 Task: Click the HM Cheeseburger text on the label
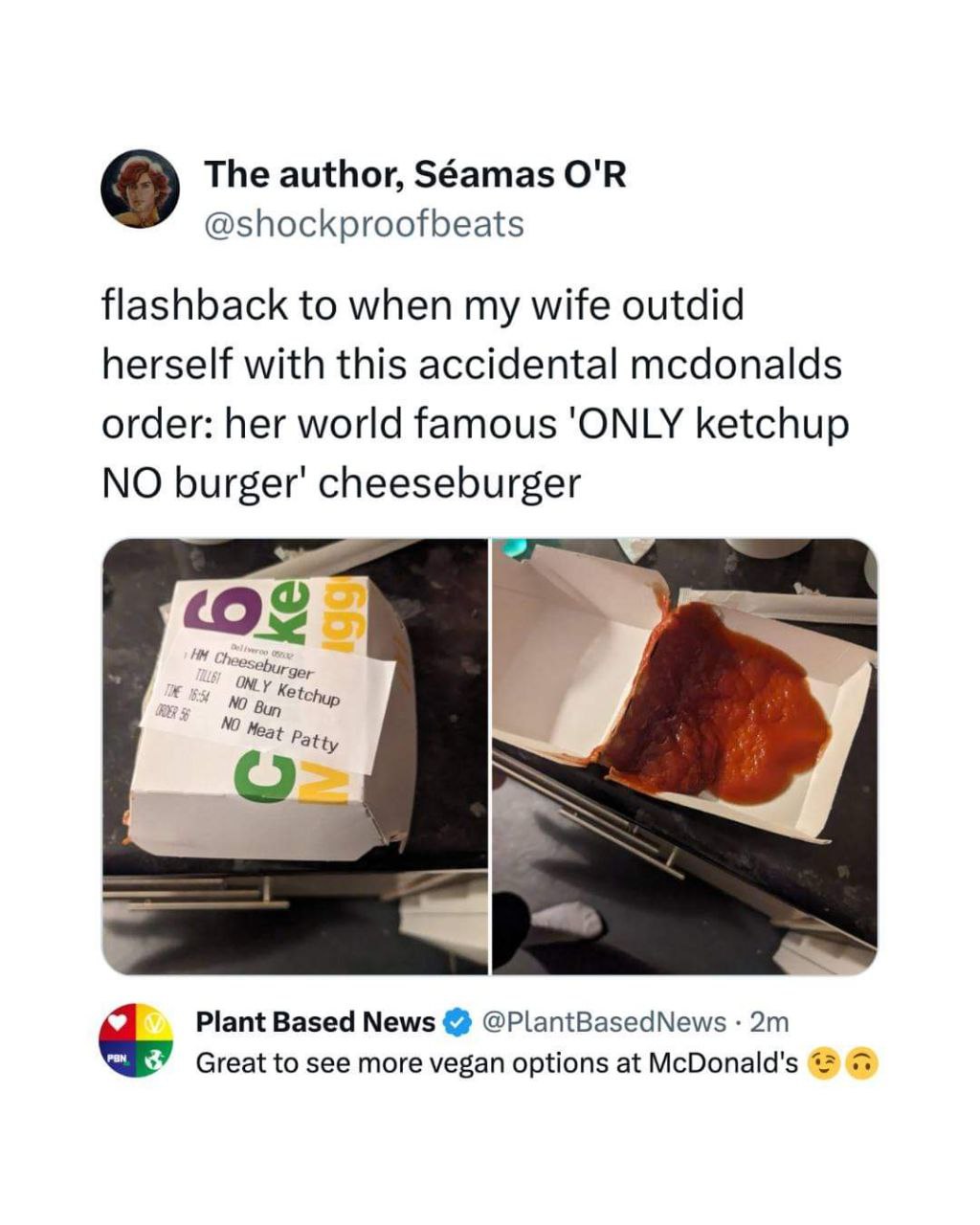pyautogui.click(x=253, y=666)
